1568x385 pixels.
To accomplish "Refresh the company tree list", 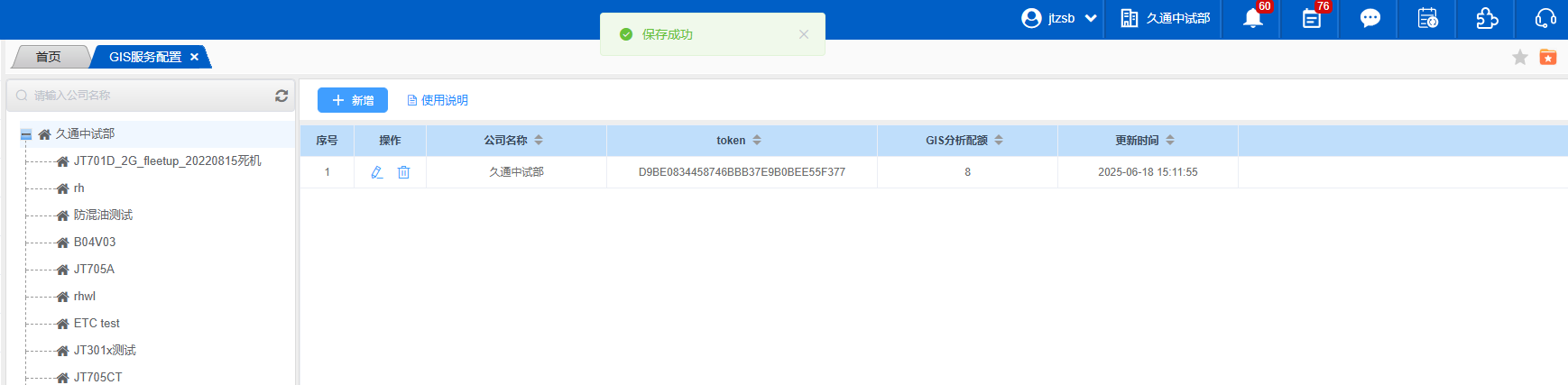I will tap(281, 96).
